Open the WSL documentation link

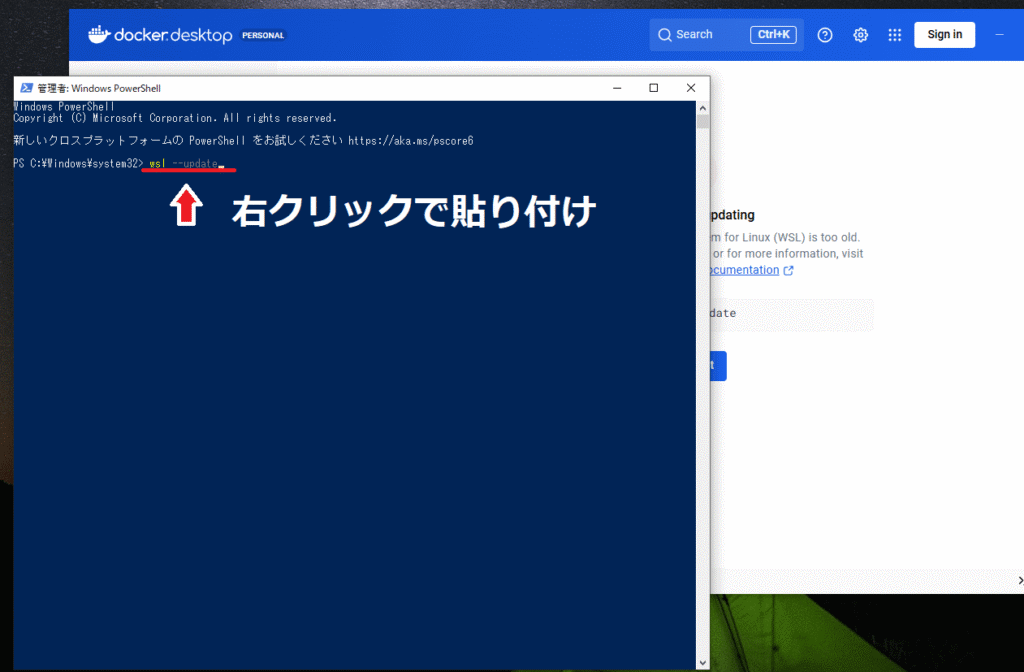click(743, 270)
